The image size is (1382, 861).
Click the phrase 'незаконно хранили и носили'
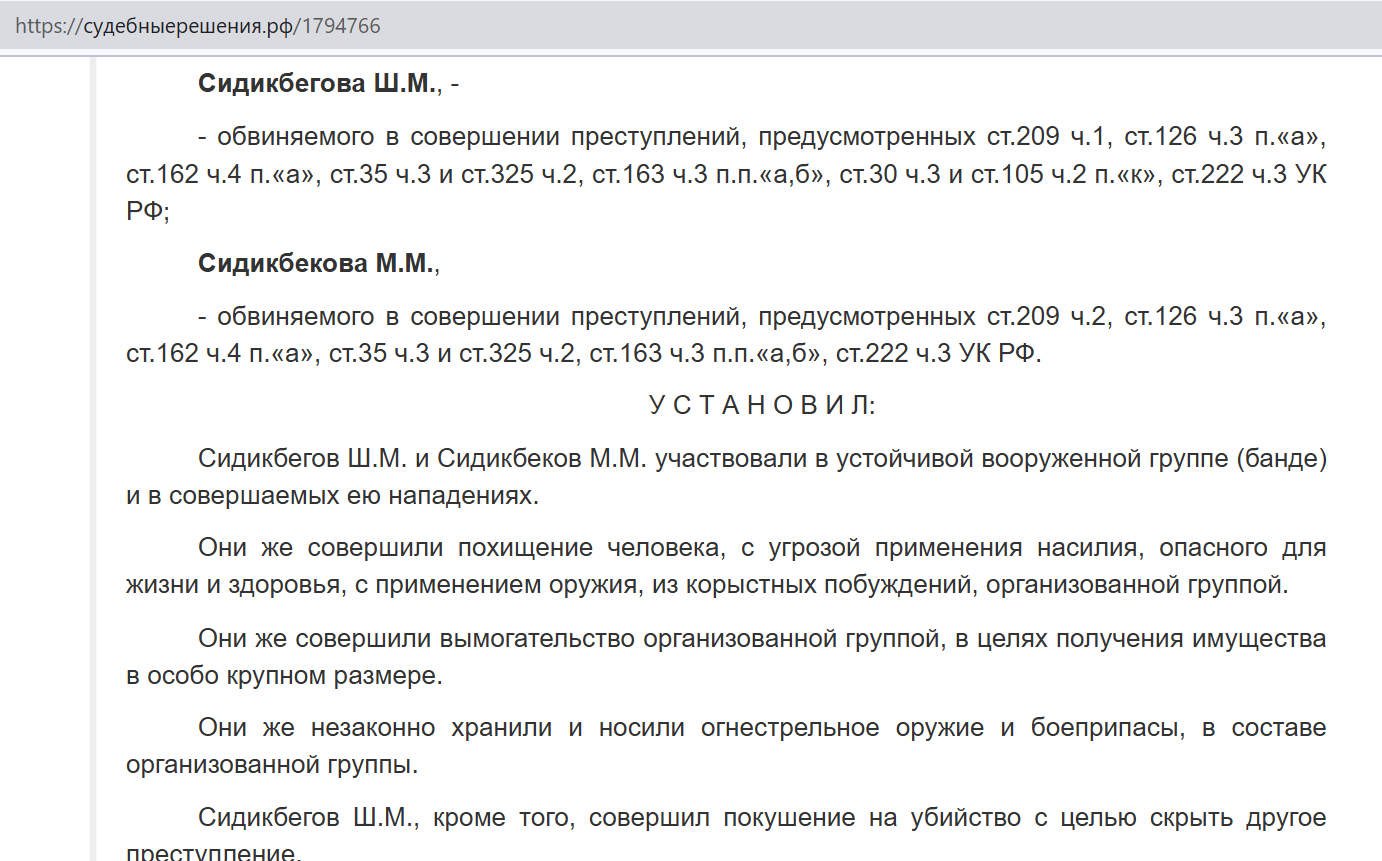496,728
